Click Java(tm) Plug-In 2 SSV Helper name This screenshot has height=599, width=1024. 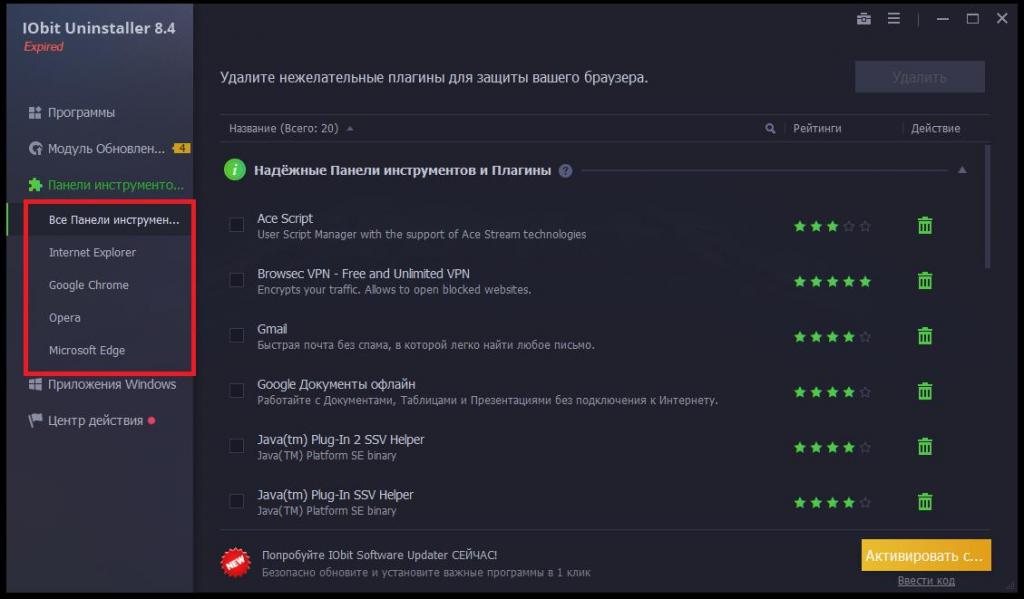[x=340, y=440]
